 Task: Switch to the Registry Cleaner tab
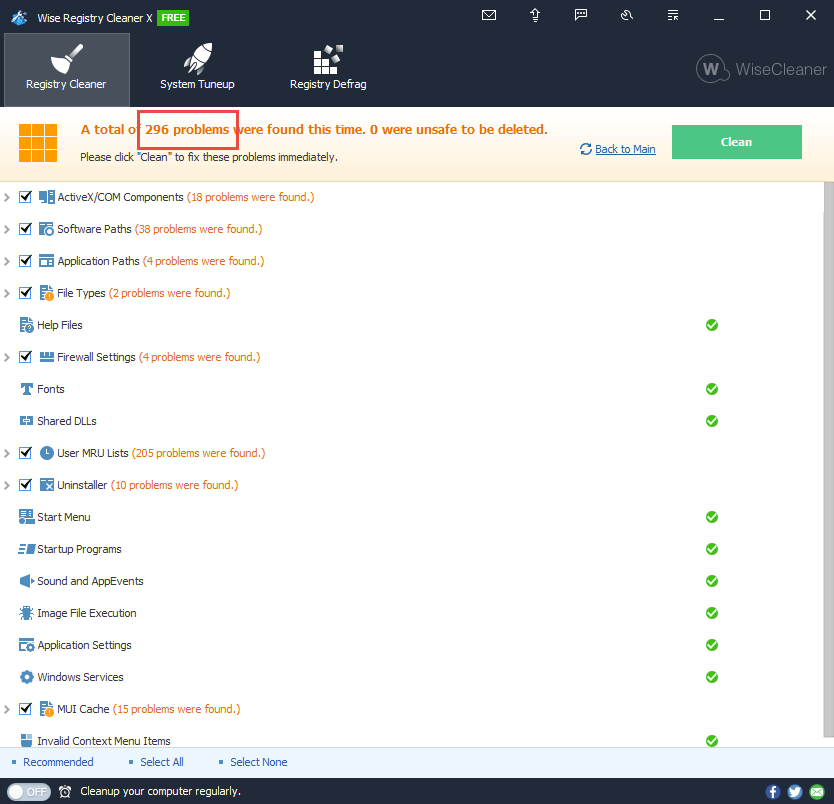(66, 70)
